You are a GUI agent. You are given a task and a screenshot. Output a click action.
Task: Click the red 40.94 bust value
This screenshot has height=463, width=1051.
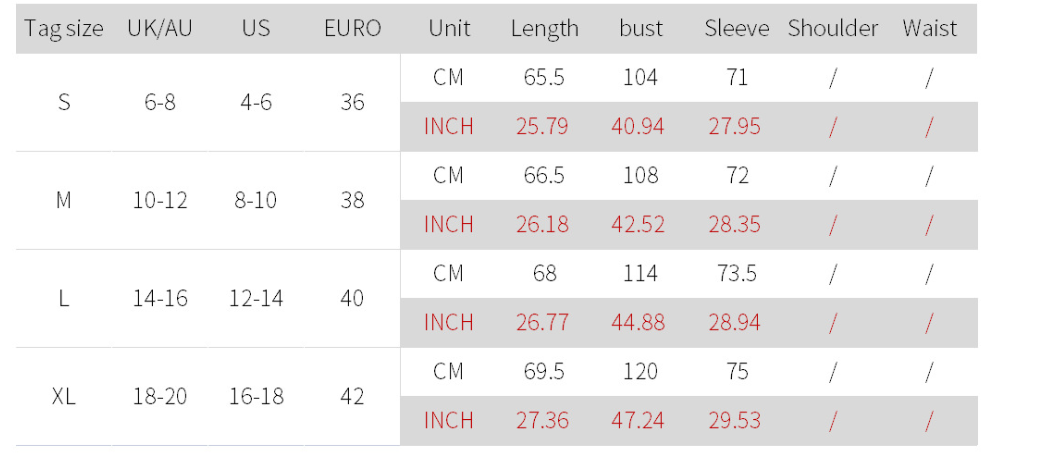click(637, 127)
